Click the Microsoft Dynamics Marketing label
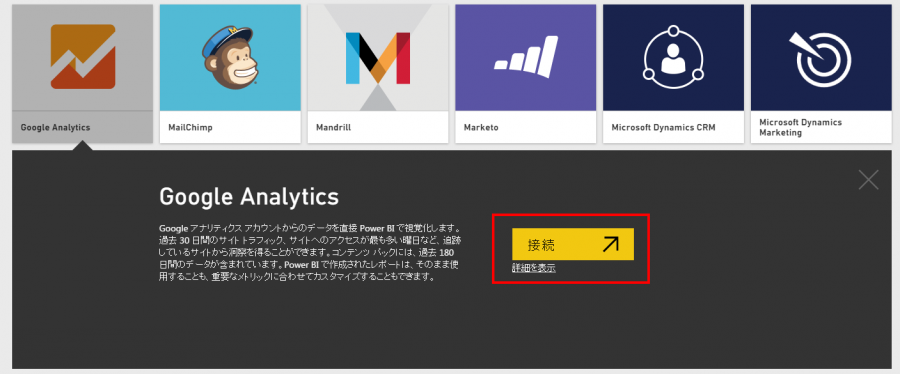This screenshot has height=374, width=900. coord(801,127)
